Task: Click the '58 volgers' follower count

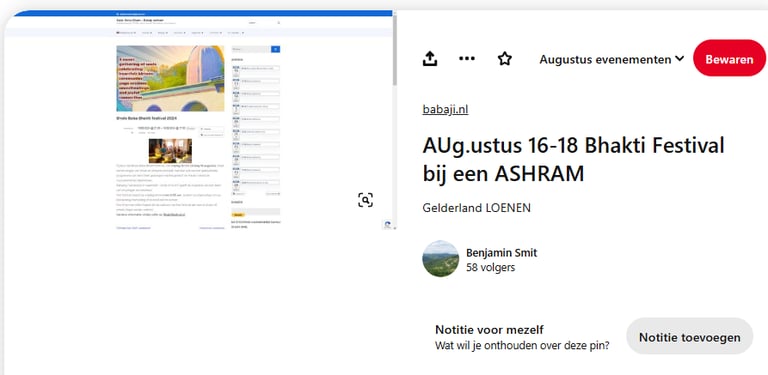Action: [490, 268]
